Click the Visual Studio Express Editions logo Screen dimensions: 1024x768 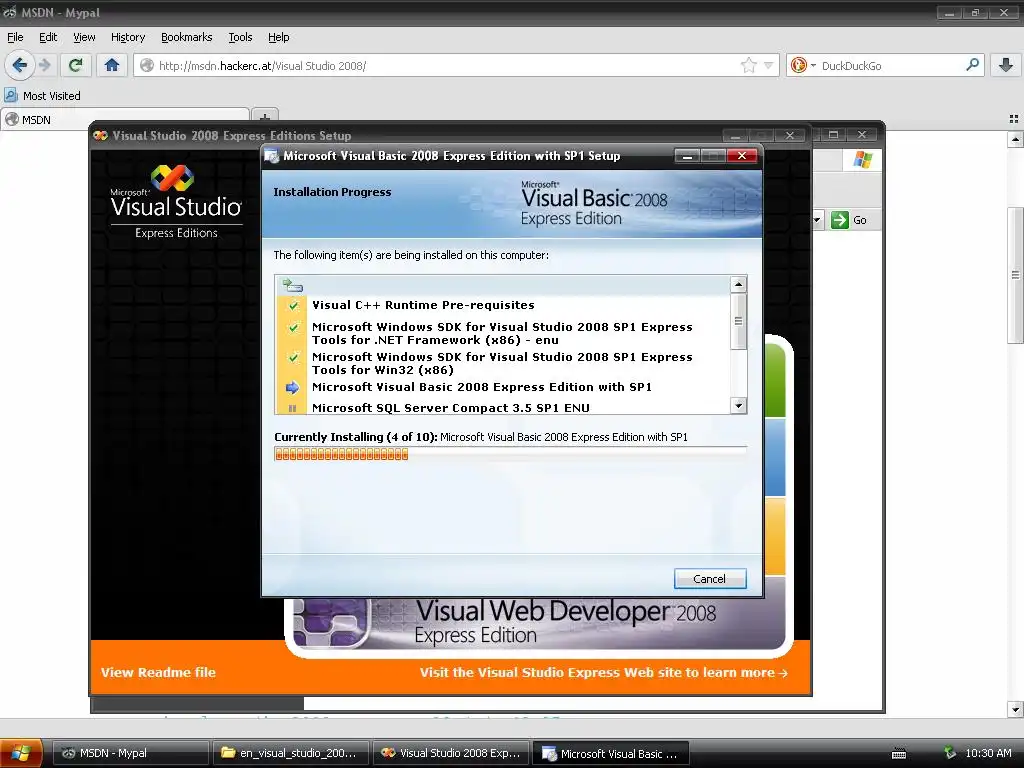click(x=176, y=202)
